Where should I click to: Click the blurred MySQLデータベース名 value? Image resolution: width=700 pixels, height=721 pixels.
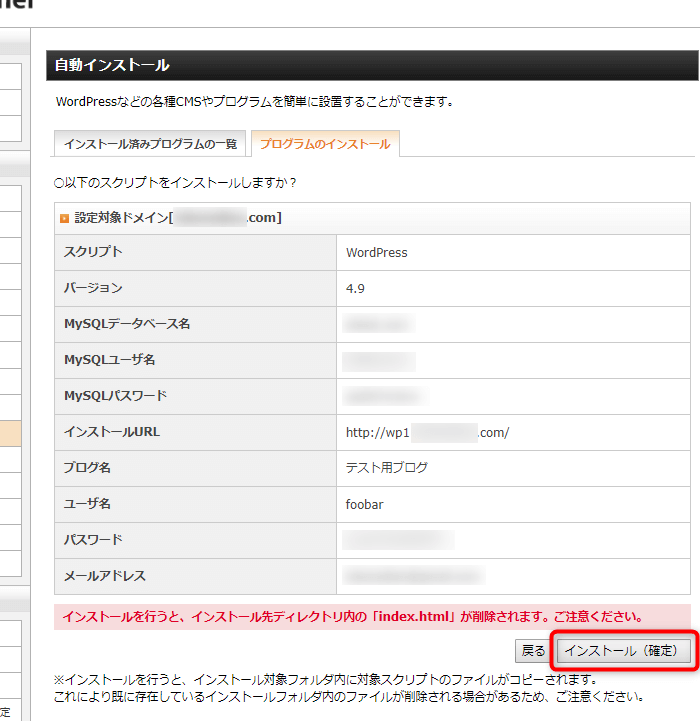(x=377, y=324)
